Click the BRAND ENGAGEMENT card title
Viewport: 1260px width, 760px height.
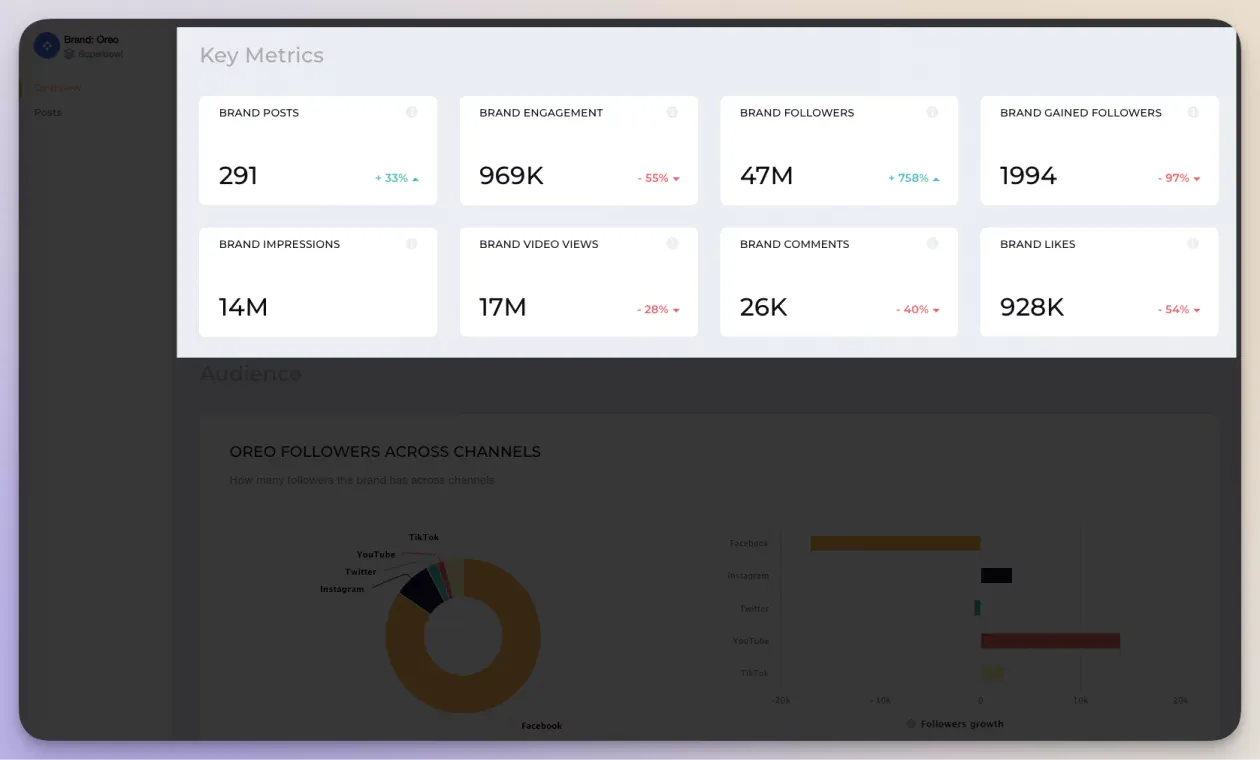point(541,113)
